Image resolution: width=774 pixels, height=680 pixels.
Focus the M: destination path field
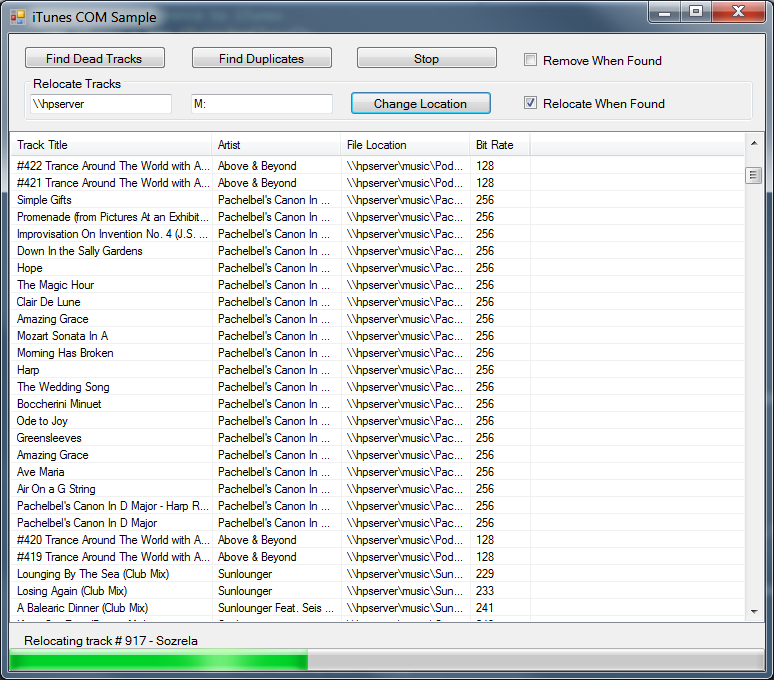pyautogui.click(x=262, y=104)
